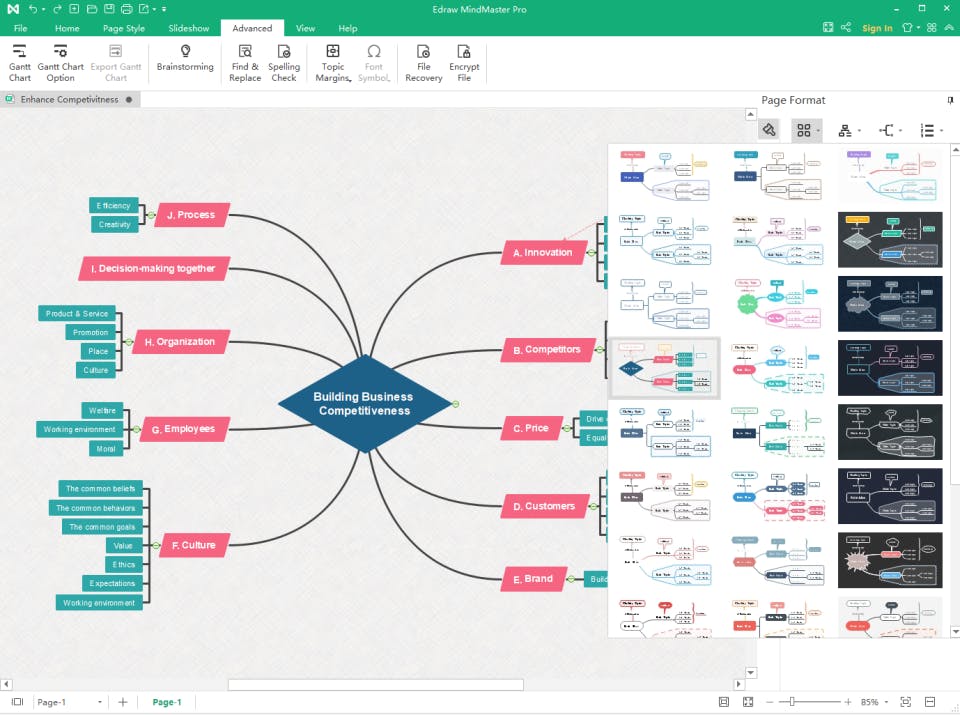Toggle the pin on Page Format panel

[x=950, y=100]
